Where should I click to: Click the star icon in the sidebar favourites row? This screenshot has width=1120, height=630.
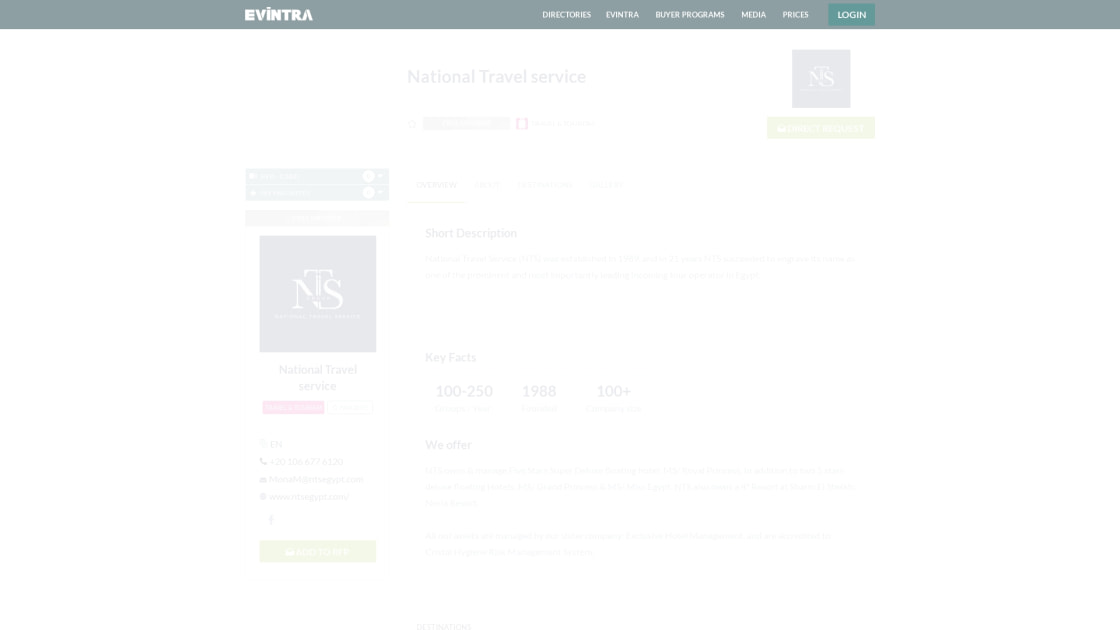tap(253, 192)
